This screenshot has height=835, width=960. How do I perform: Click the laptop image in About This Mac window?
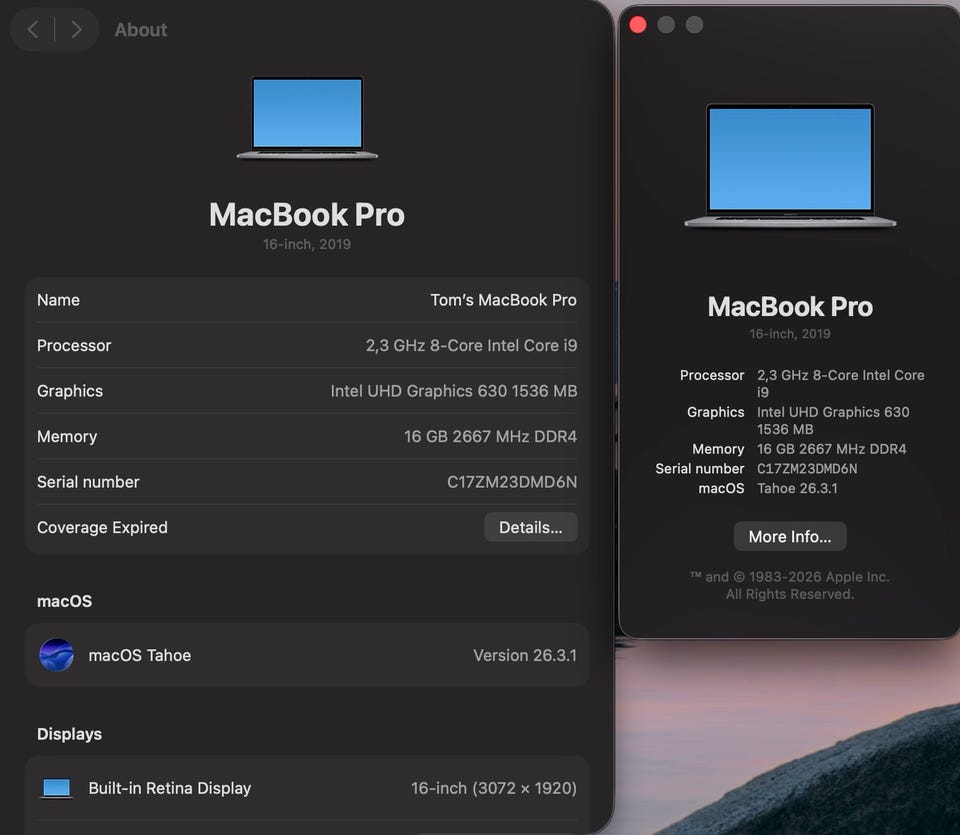pyautogui.click(x=790, y=165)
